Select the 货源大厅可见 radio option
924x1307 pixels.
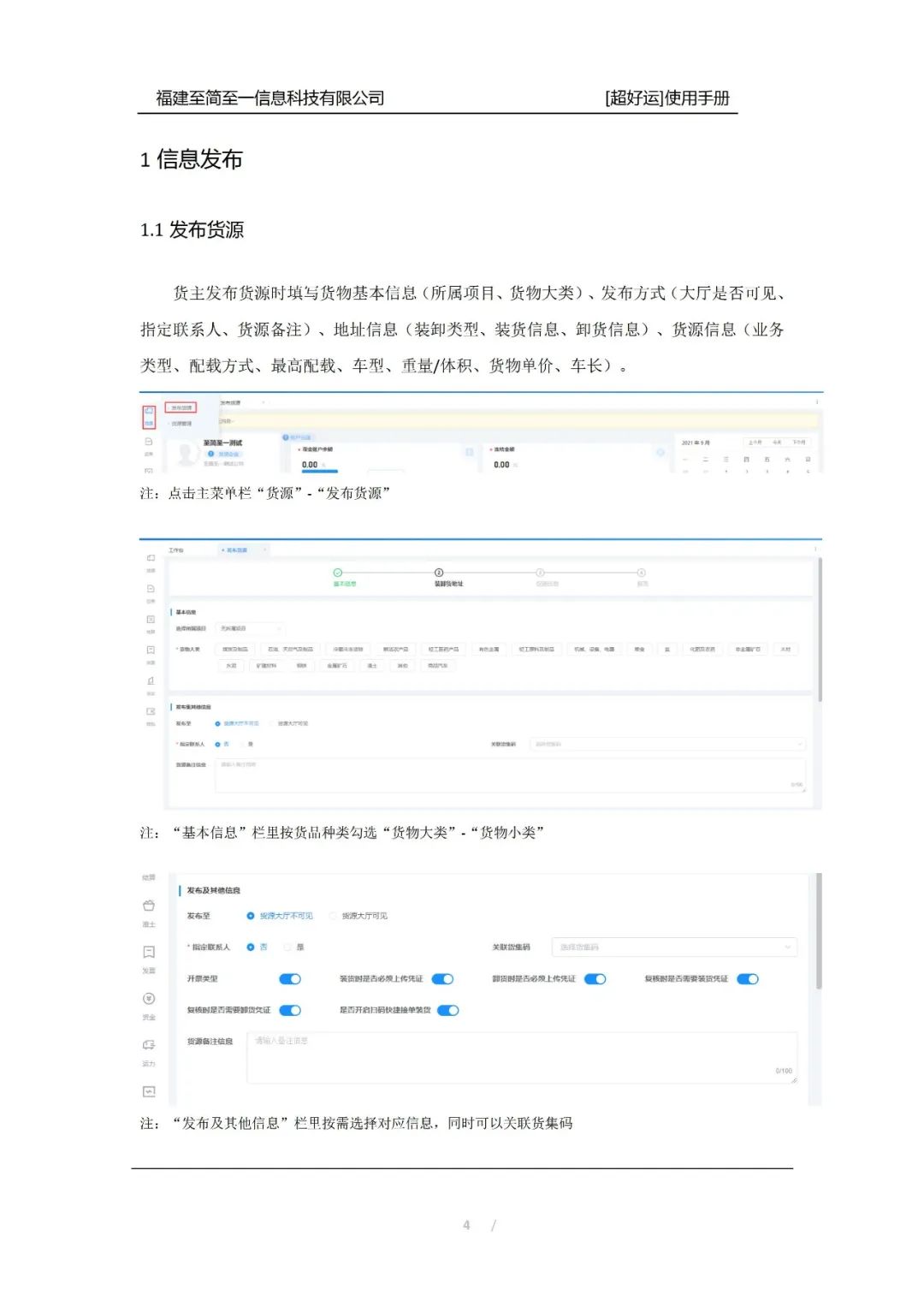[x=332, y=915]
